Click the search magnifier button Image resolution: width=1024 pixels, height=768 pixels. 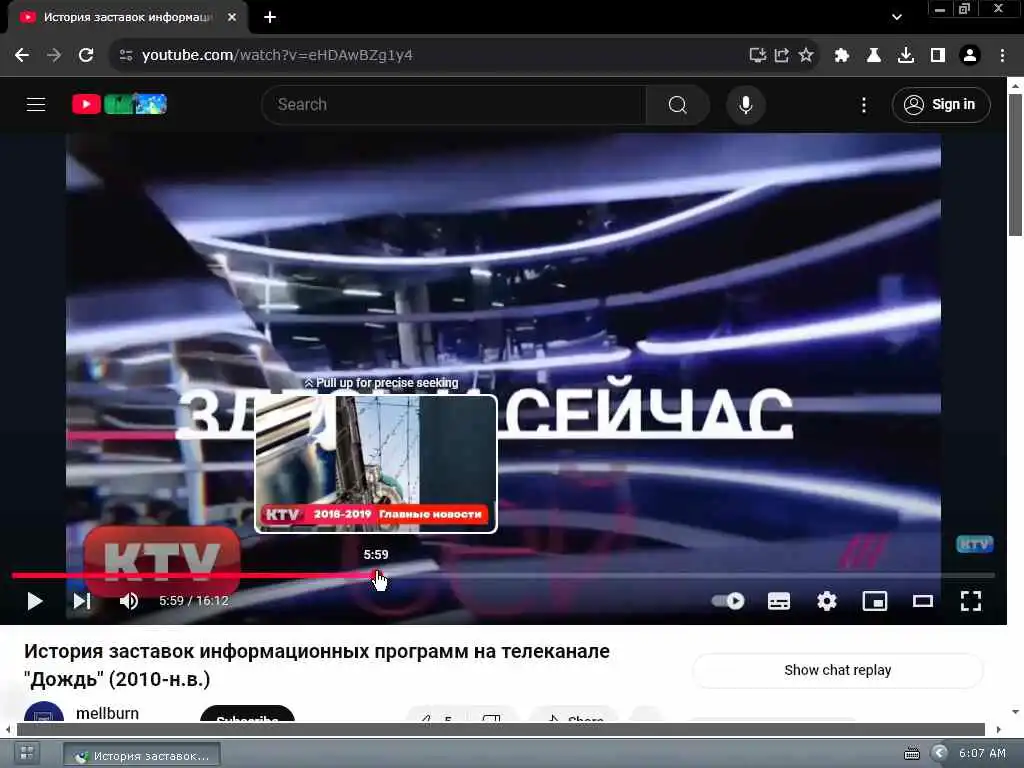(678, 104)
